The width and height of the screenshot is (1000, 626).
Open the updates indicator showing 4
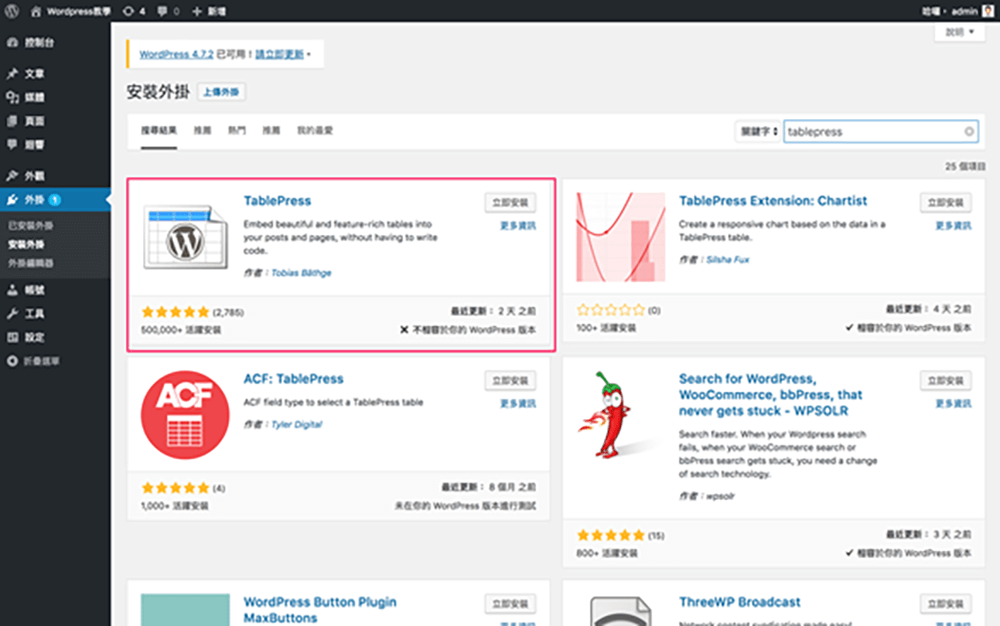[x=134, y=11]
